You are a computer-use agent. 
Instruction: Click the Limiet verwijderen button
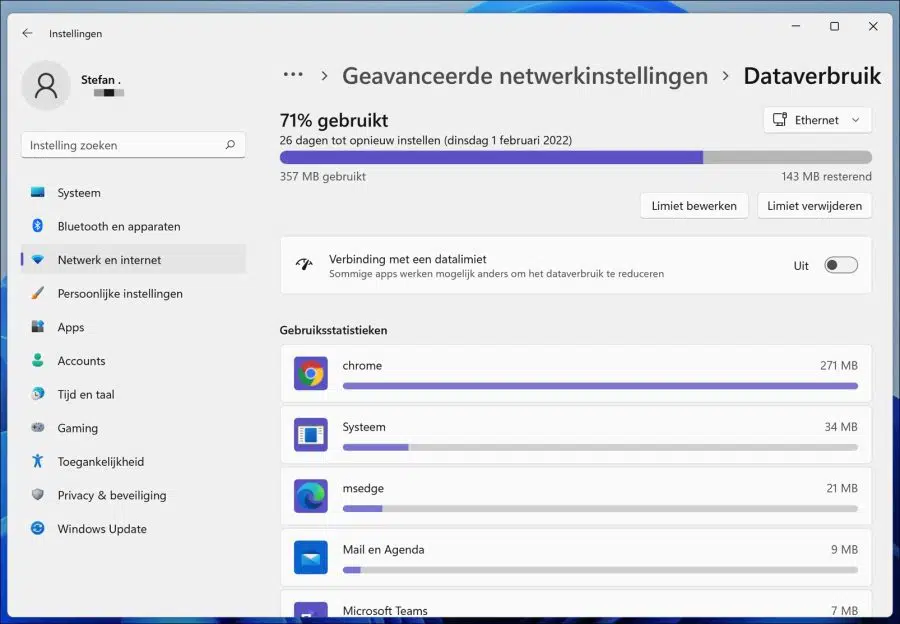click(x=814, y=206)
